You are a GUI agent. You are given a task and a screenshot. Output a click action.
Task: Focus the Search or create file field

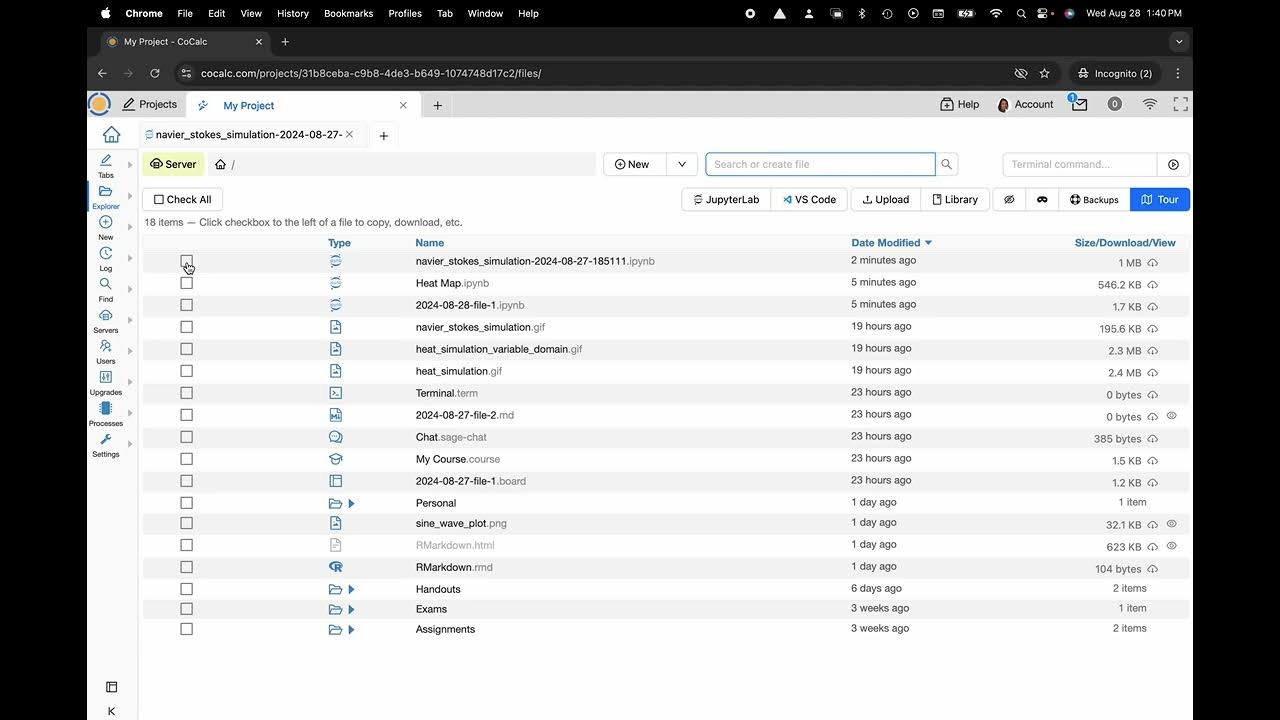pyautogui.click(x=820, y=164)
